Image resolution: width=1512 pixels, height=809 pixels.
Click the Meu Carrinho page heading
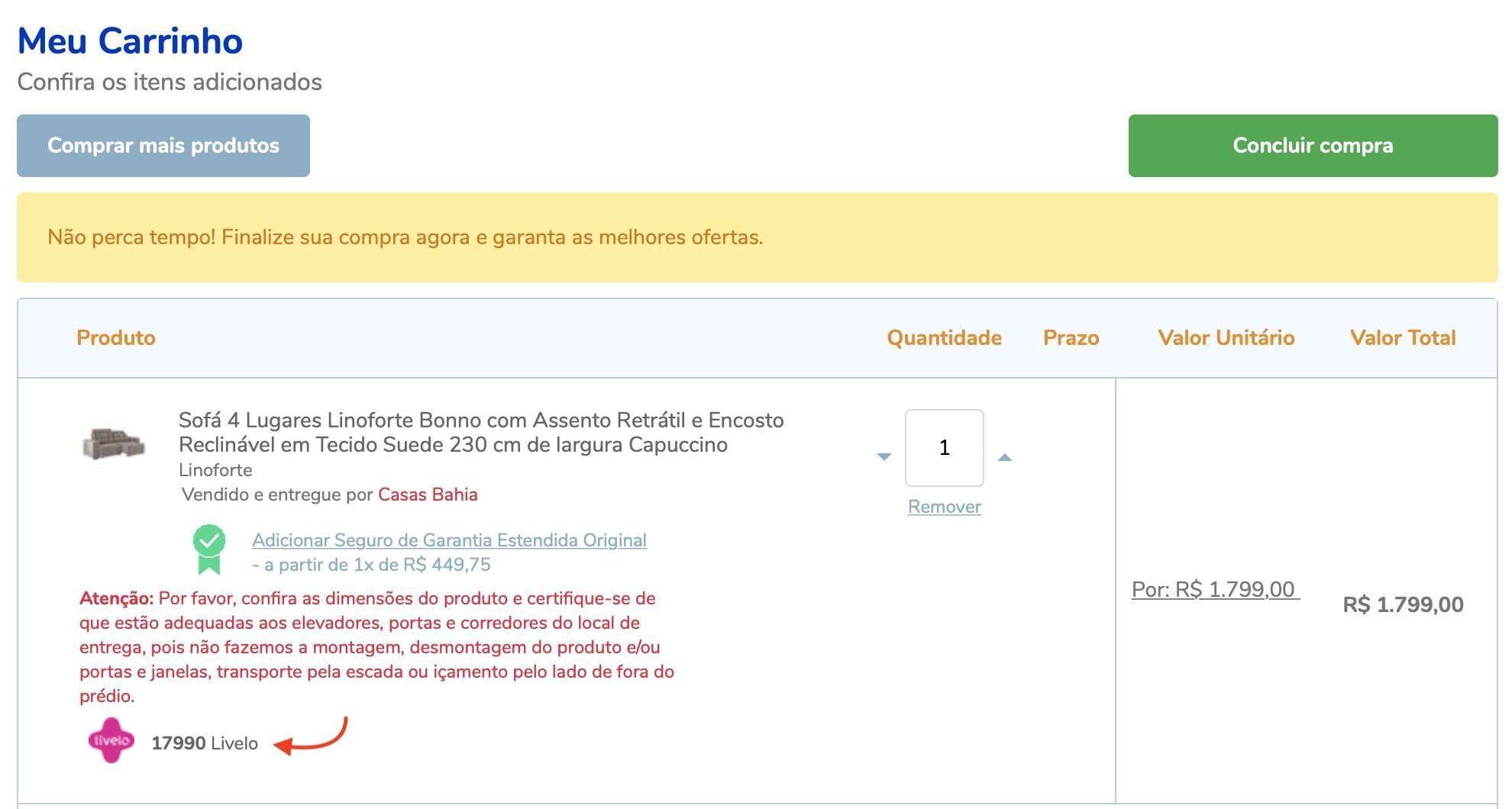point(130,41)
